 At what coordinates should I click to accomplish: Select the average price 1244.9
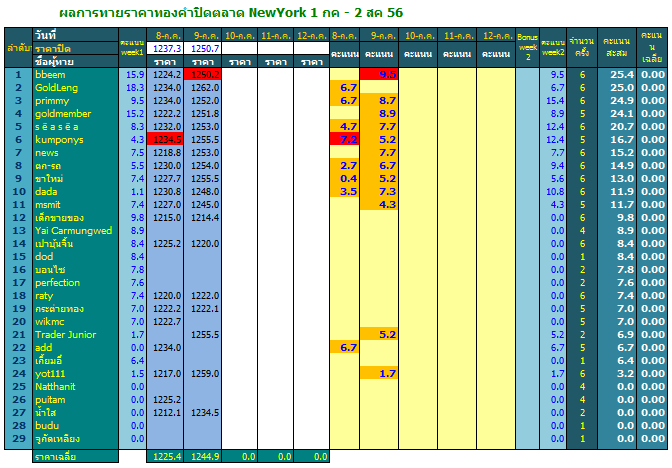click(x=202, y=456)
